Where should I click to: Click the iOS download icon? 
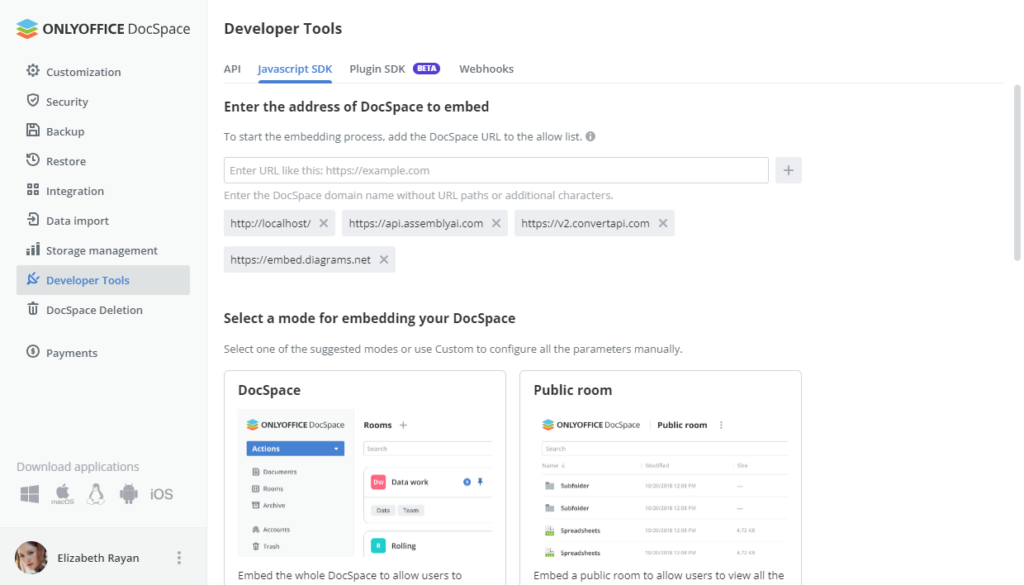click(x=162, y=493)
